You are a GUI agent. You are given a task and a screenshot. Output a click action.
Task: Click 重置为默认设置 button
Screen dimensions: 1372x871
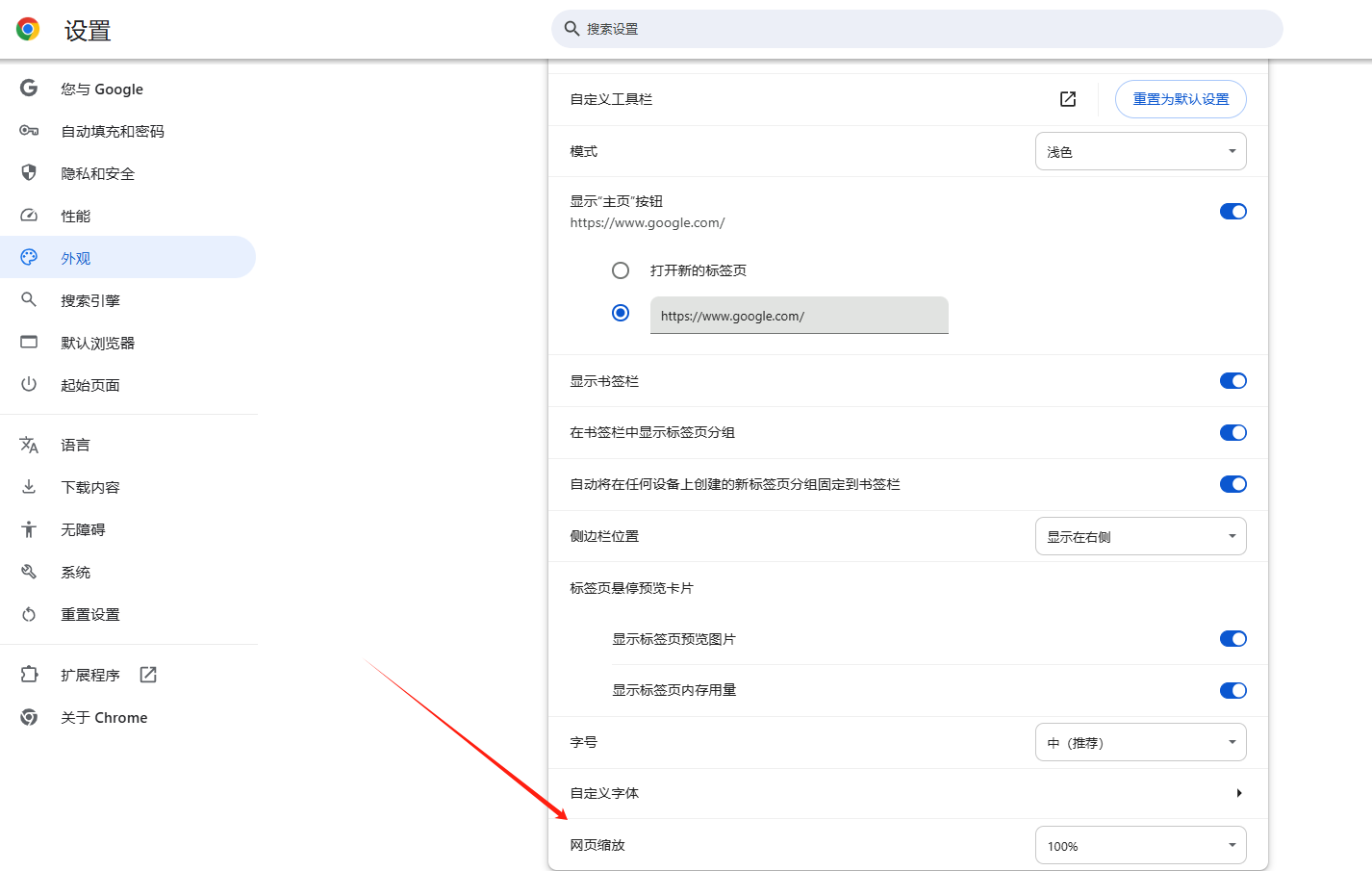[x=1181, y=99]
